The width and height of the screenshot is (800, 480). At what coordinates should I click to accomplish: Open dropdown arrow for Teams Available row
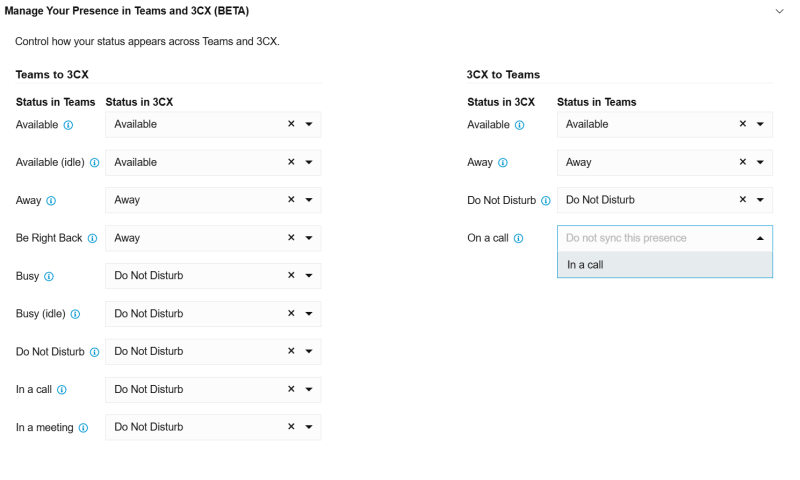coord(309,124)
